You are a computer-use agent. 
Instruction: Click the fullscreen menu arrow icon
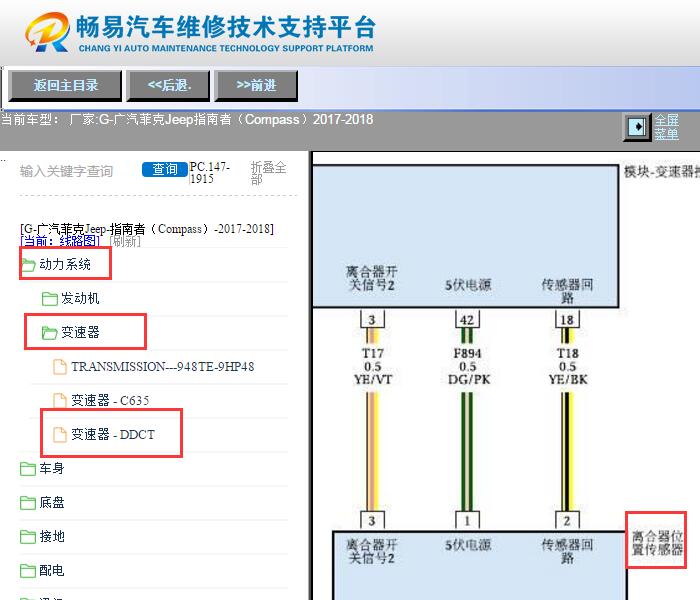click(637, 127)
